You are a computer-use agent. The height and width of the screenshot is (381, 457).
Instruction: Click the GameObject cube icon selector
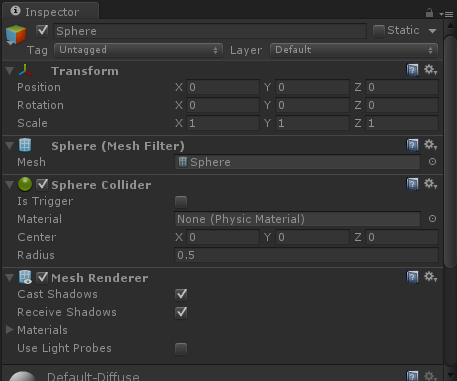coord(16,35)
